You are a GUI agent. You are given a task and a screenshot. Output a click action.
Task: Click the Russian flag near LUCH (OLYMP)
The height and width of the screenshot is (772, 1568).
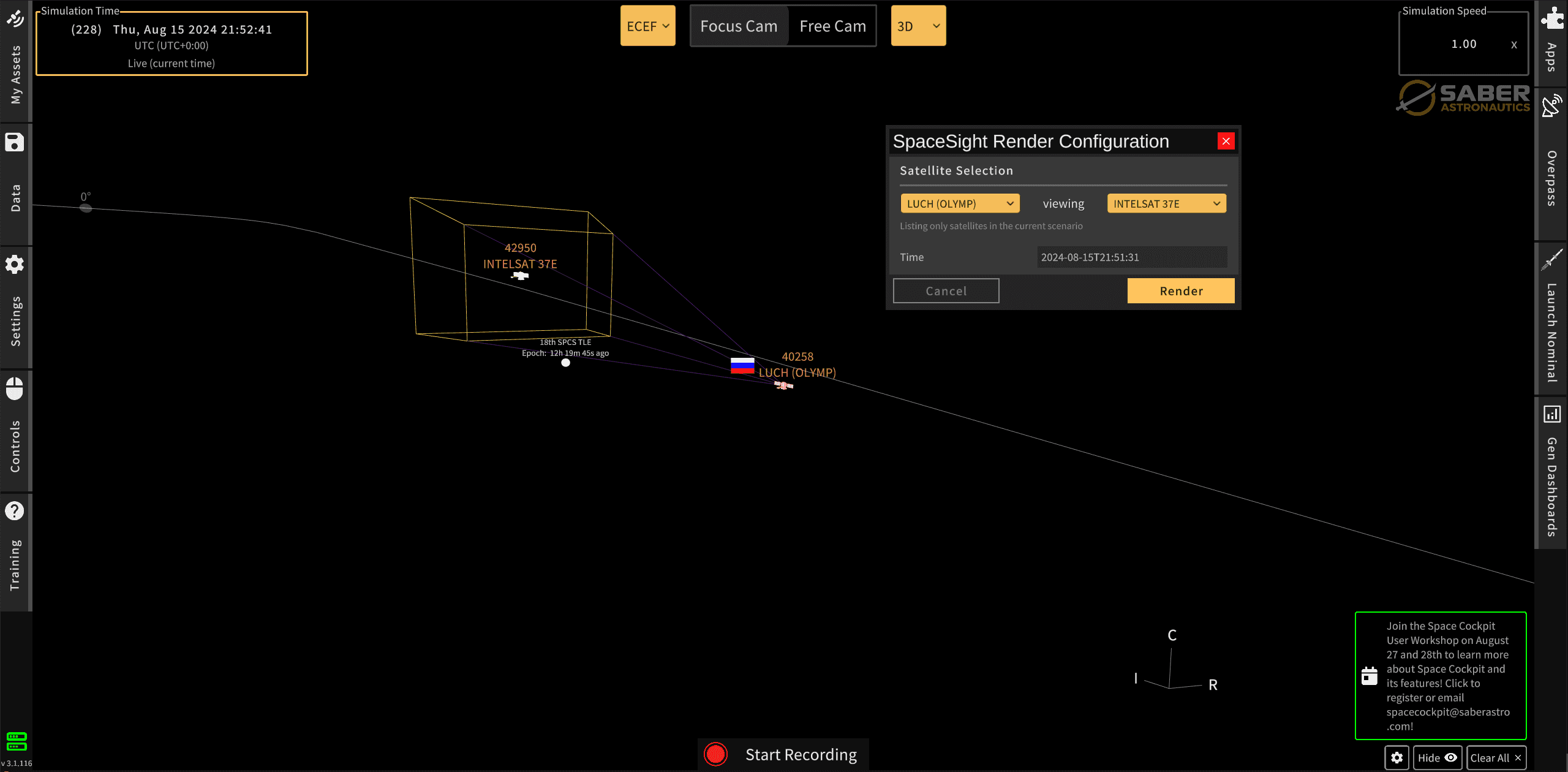tap(742, 366)
